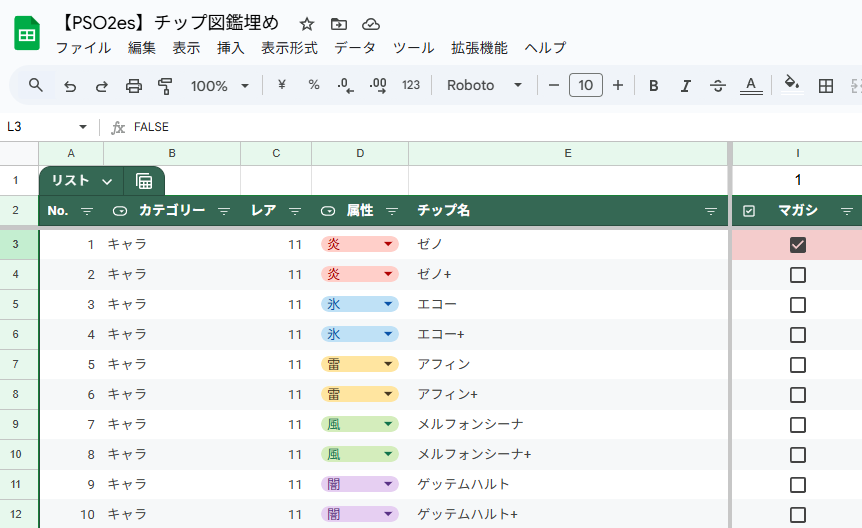
Task: Apply strikethrough formatting
Action: 717,86
